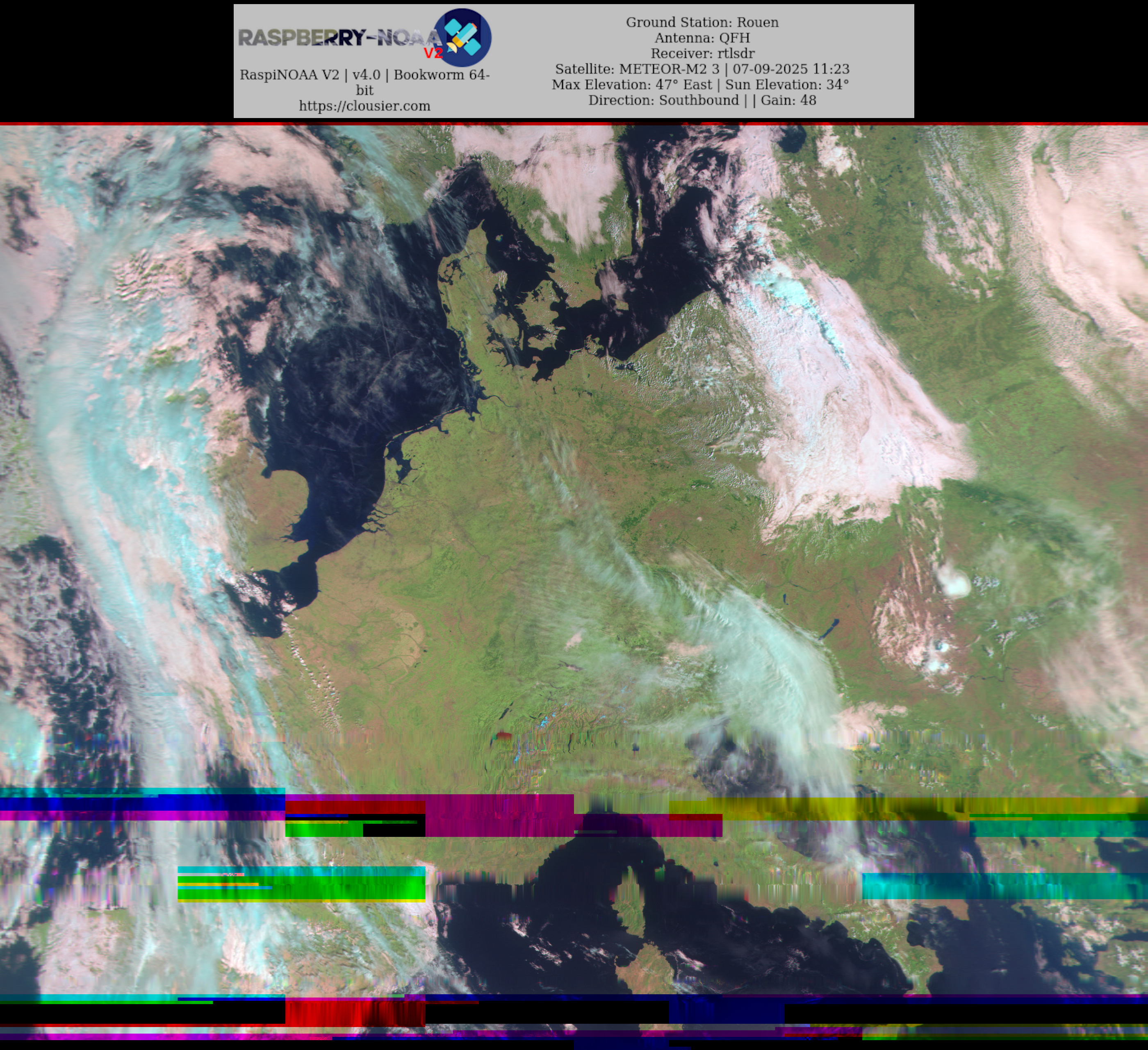Click the small red lake artifact near the Alps
This screenshot has height=1050, width=1148.
503,736
